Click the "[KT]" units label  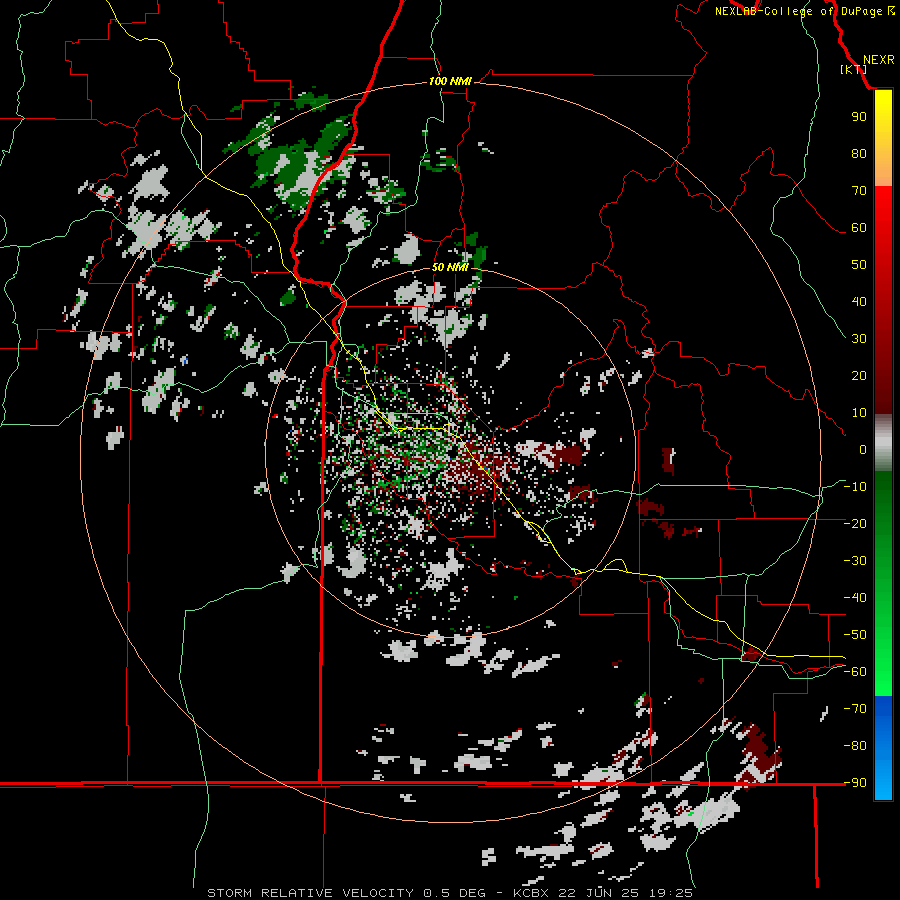[854, 69]
